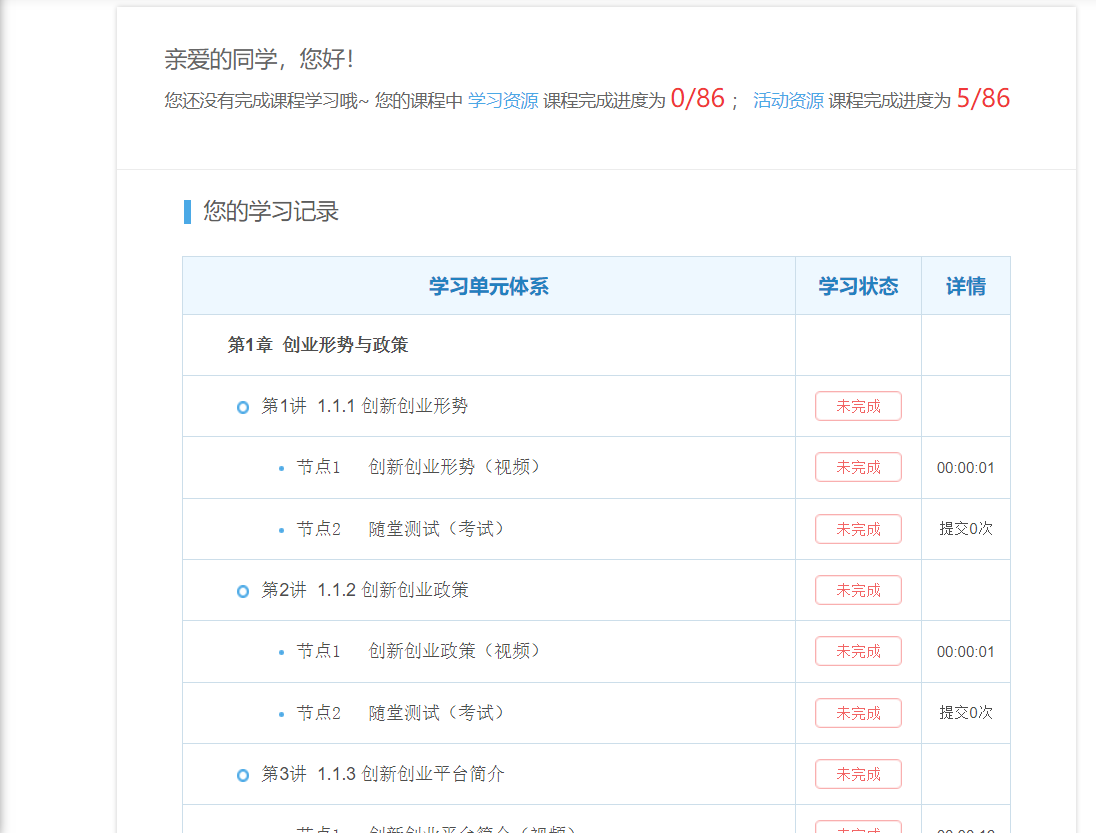1096x833 pixels.
Task: Click the blue bar icon beside 您的学习记录
Action: 186,211
